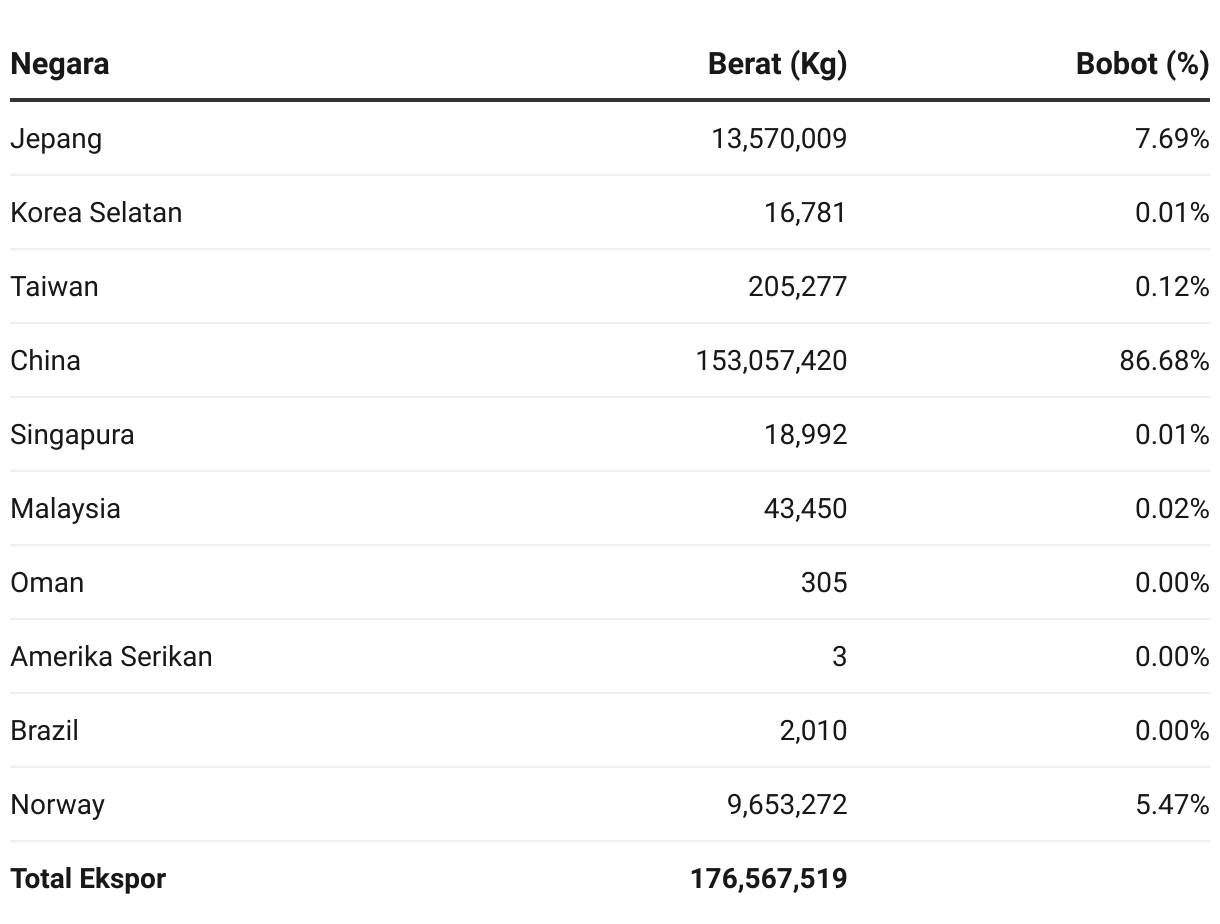
Task: Select Norway's 5.47% percentage cell
Action: 1172,804
